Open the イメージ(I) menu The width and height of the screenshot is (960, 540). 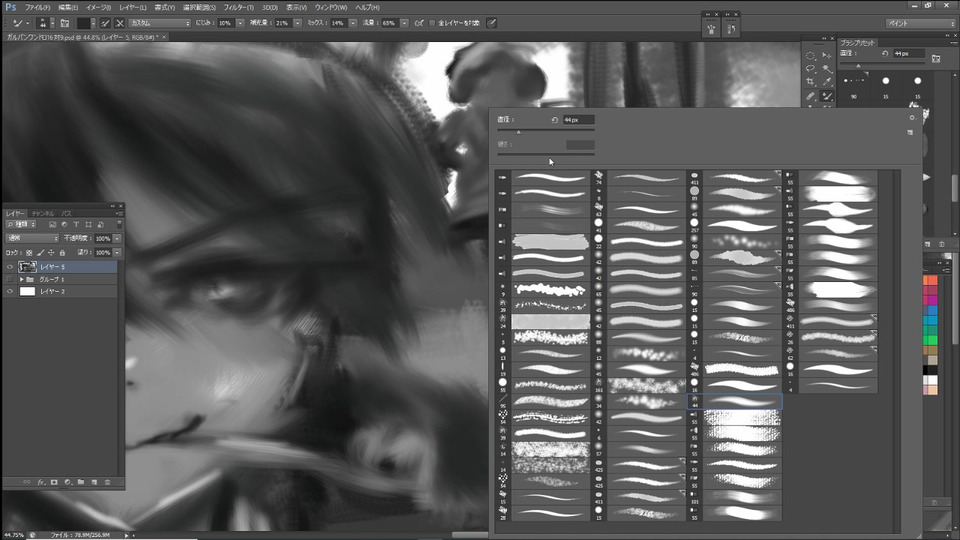99,7
